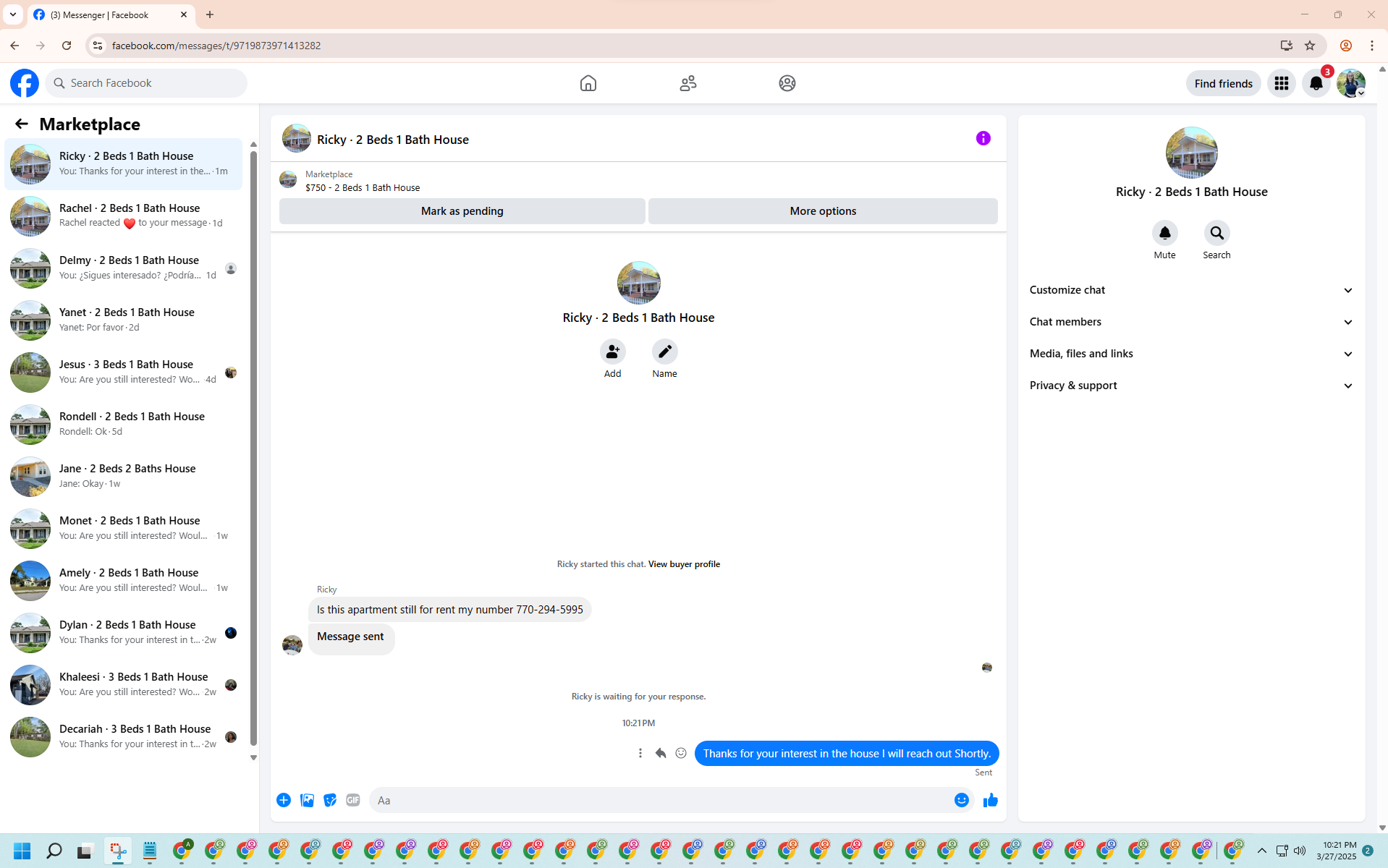The image size is (1388, 868).
Task: Expand the Customize chat section
Action: [x=1192, y=290]
